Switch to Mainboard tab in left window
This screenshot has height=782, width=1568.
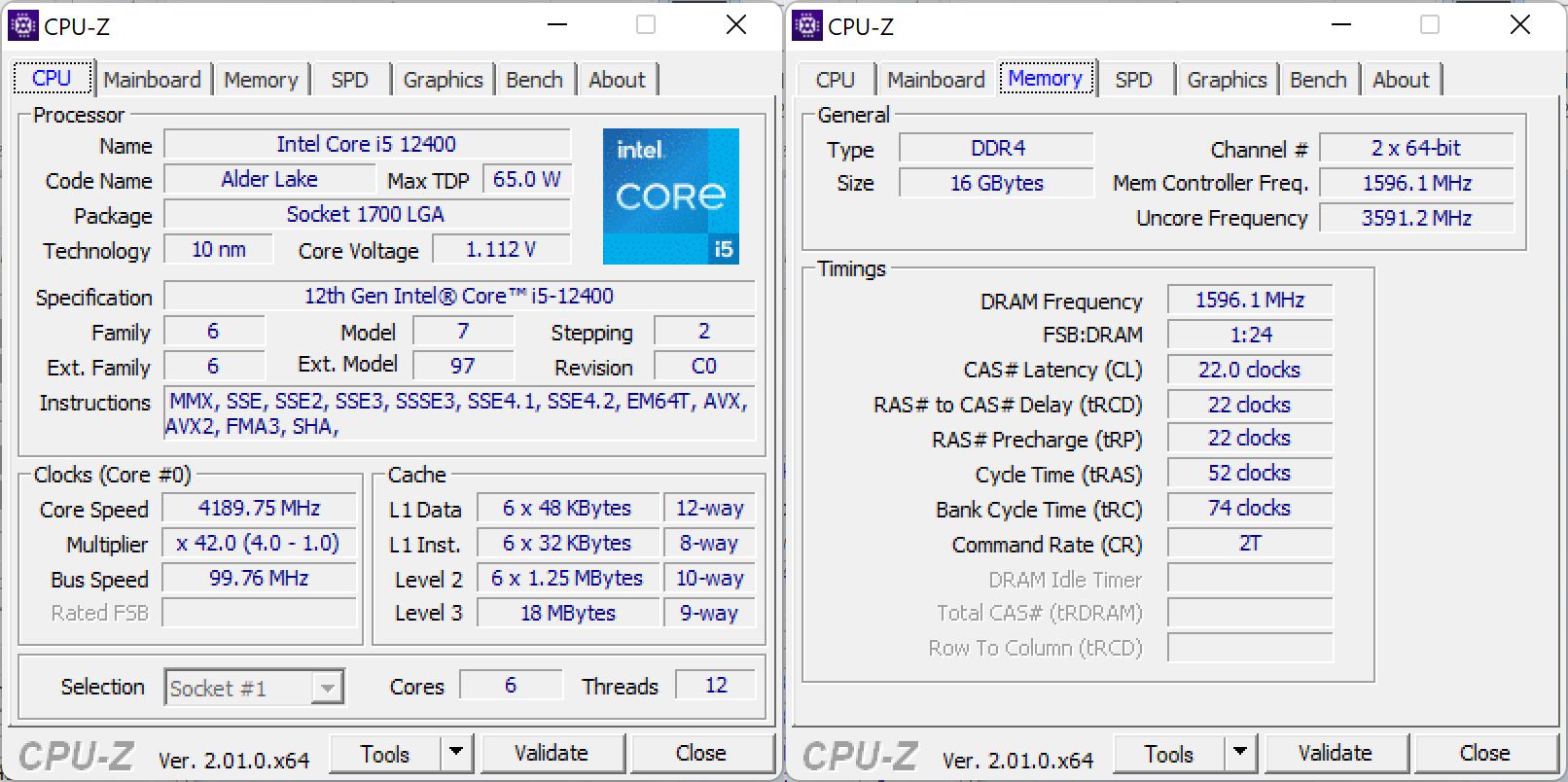(x=152, y=80)
